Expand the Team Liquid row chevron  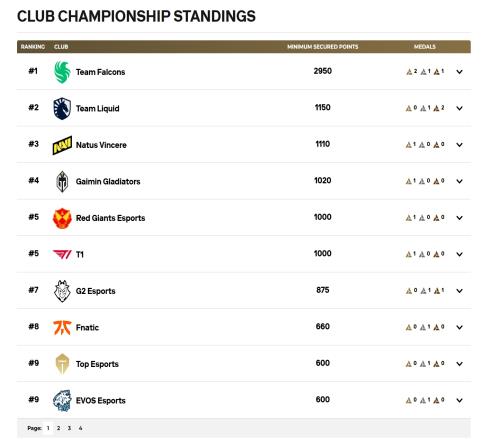459,108
